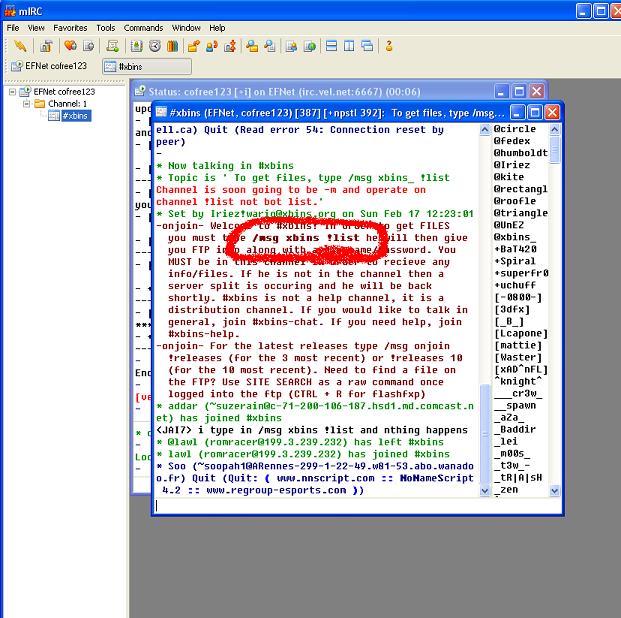Image resolution: width=621 pixels, height=618 pixels.
Task: Open the Tools menu
Action: [x=106, y=28]
